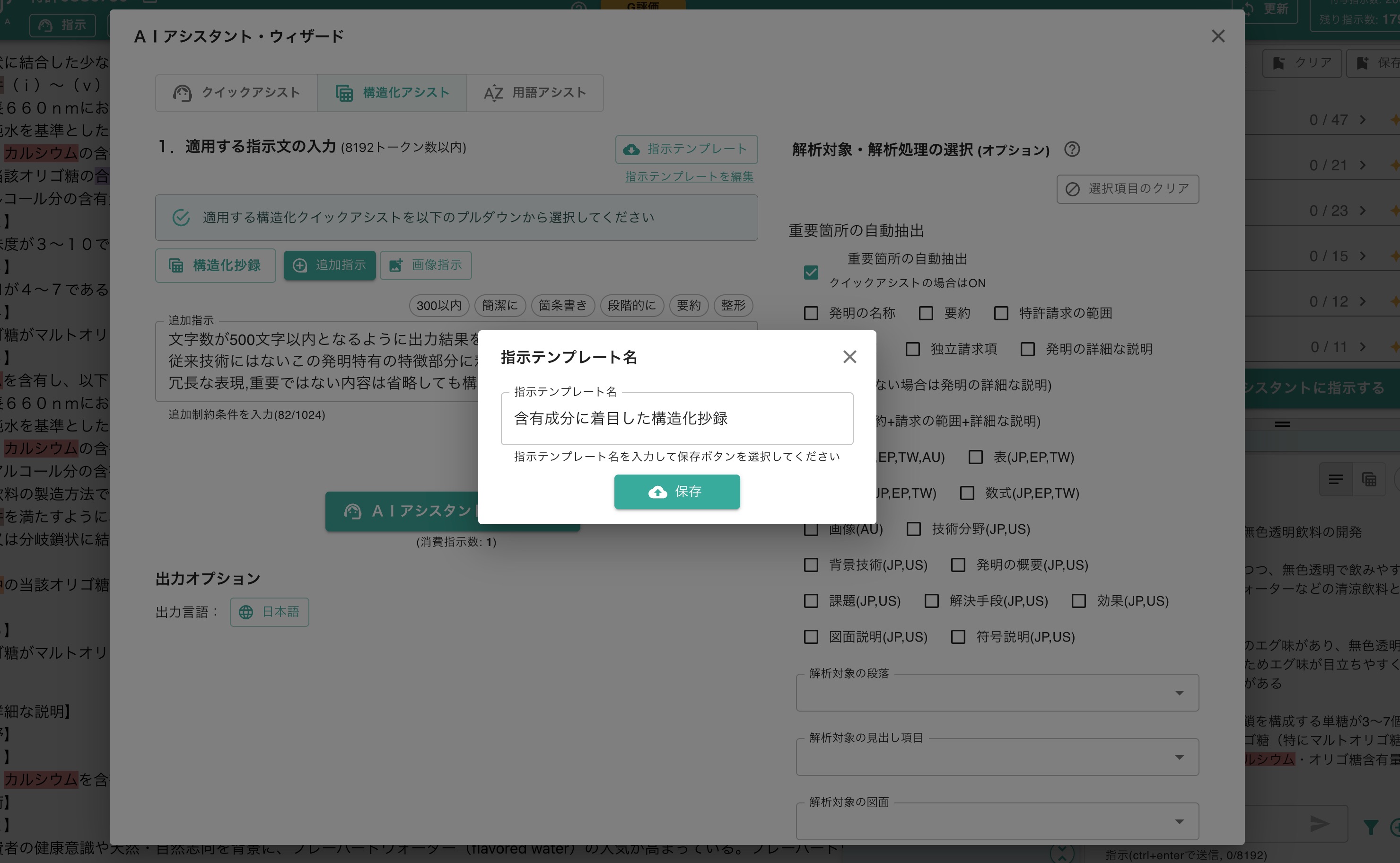1400x863 pixels.
Task: Check 効果(JP,US) checkbox
Action: (x=1079, y=601)
